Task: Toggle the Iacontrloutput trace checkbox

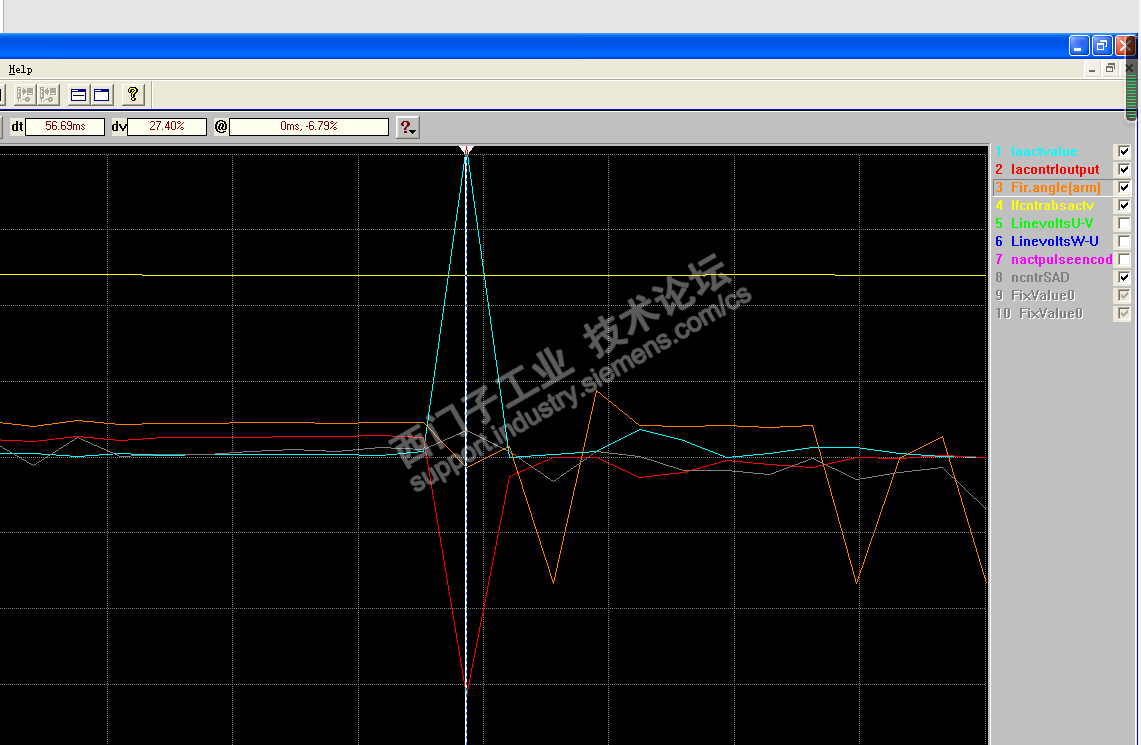Action: tap(1124, 170)
